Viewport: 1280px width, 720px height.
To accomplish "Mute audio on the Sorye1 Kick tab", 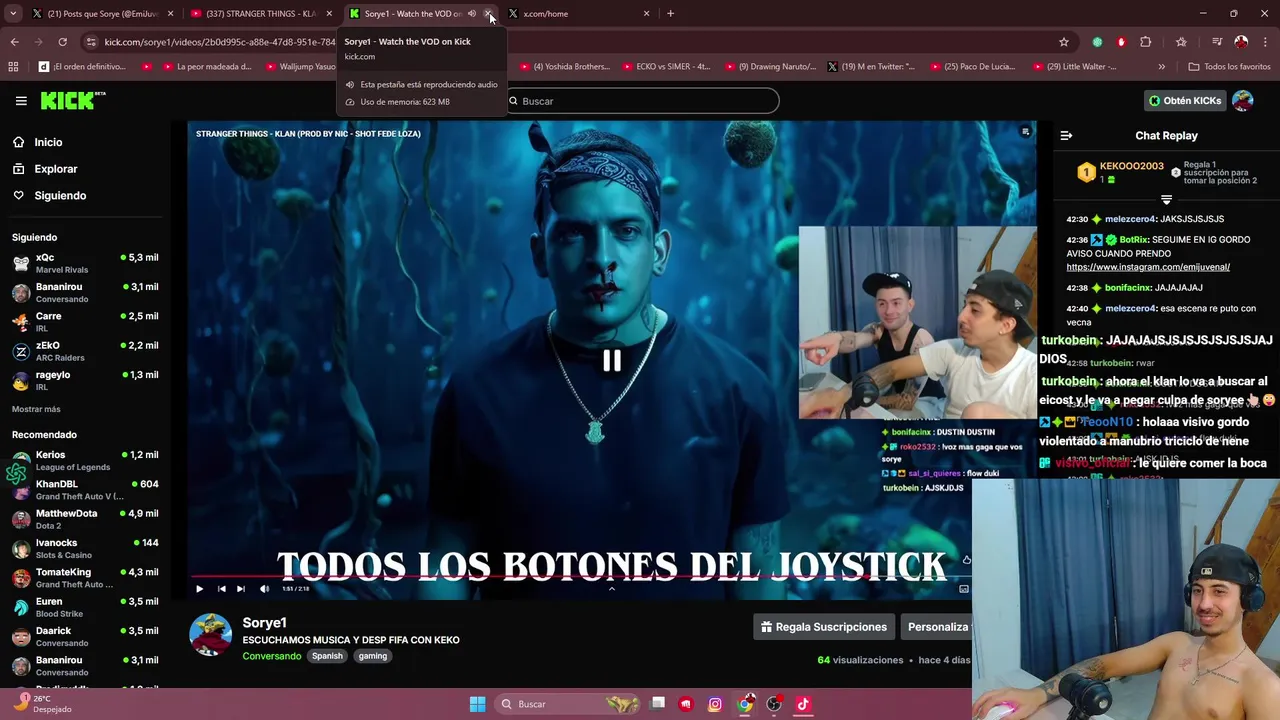I will click(472, 14).
